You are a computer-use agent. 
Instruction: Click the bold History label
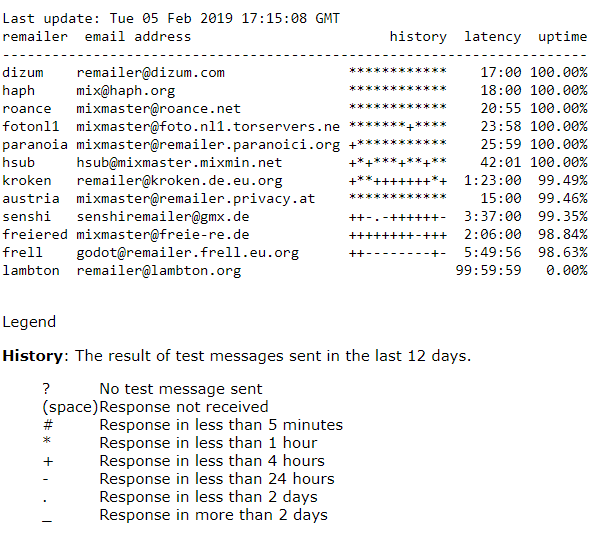click(x=32, y=356)
